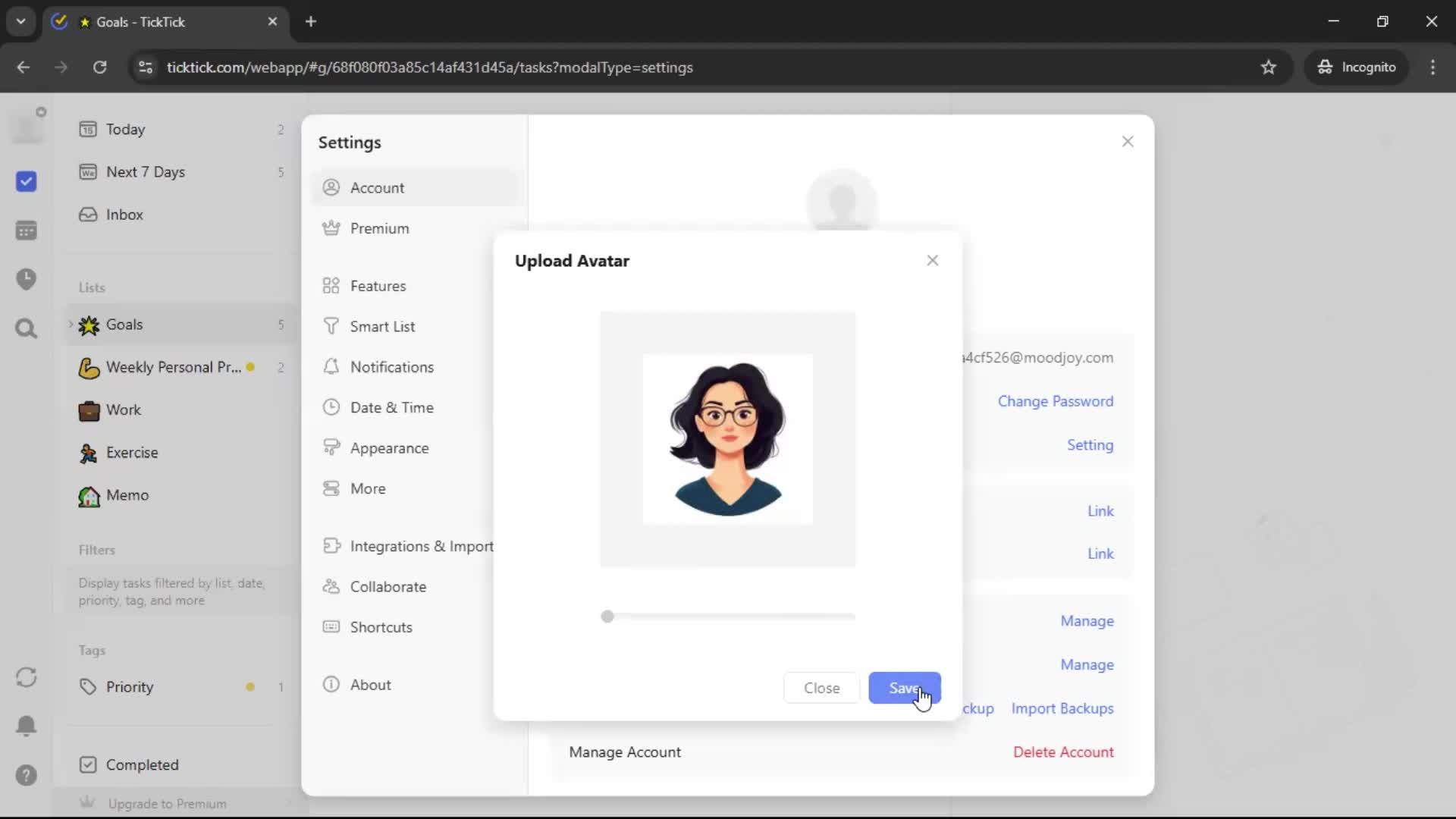
Task: Open the tab search dropdown arrow
Action: point(20,21)
